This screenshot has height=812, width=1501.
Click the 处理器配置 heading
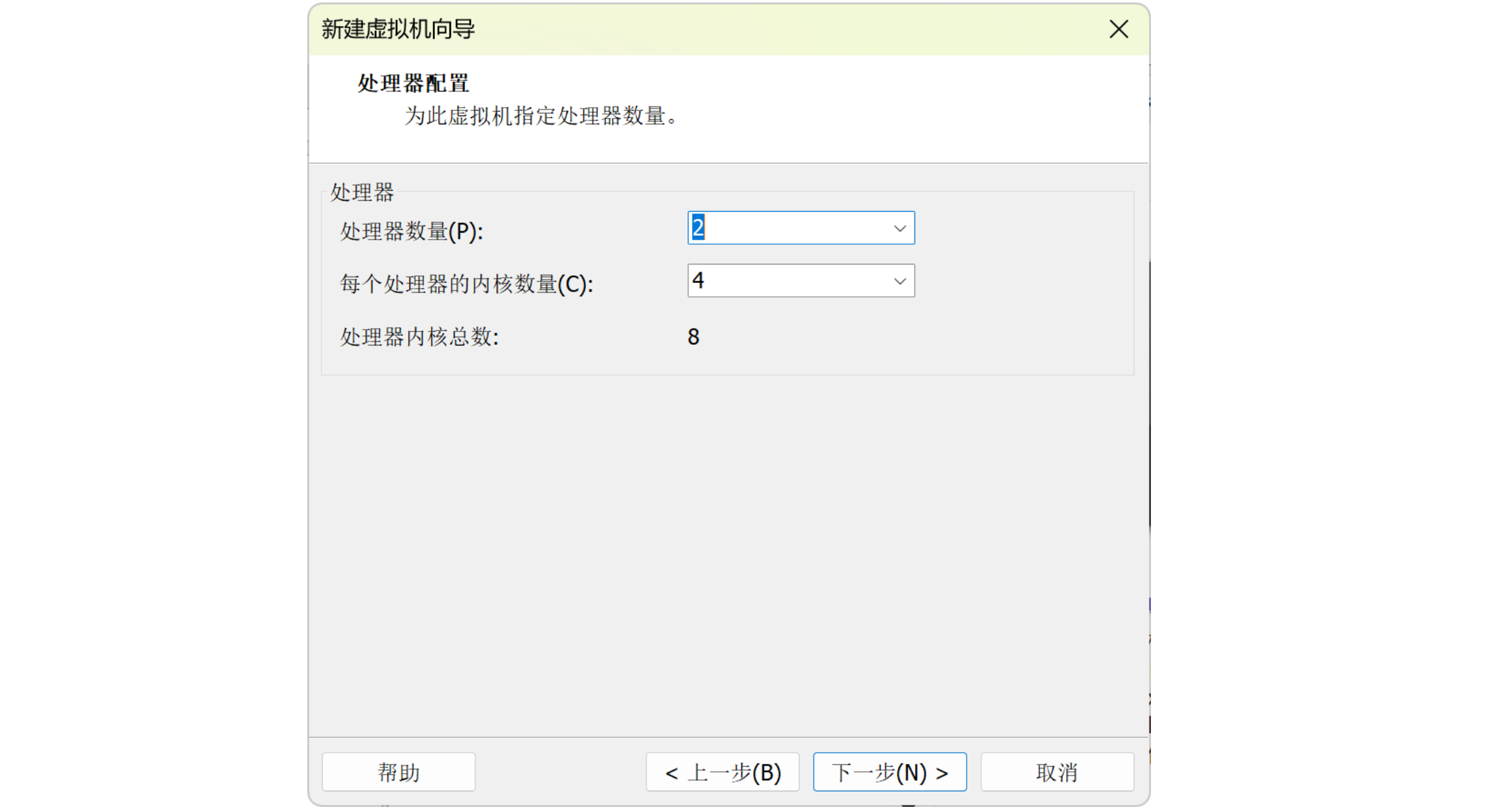(x=413, y=83)
